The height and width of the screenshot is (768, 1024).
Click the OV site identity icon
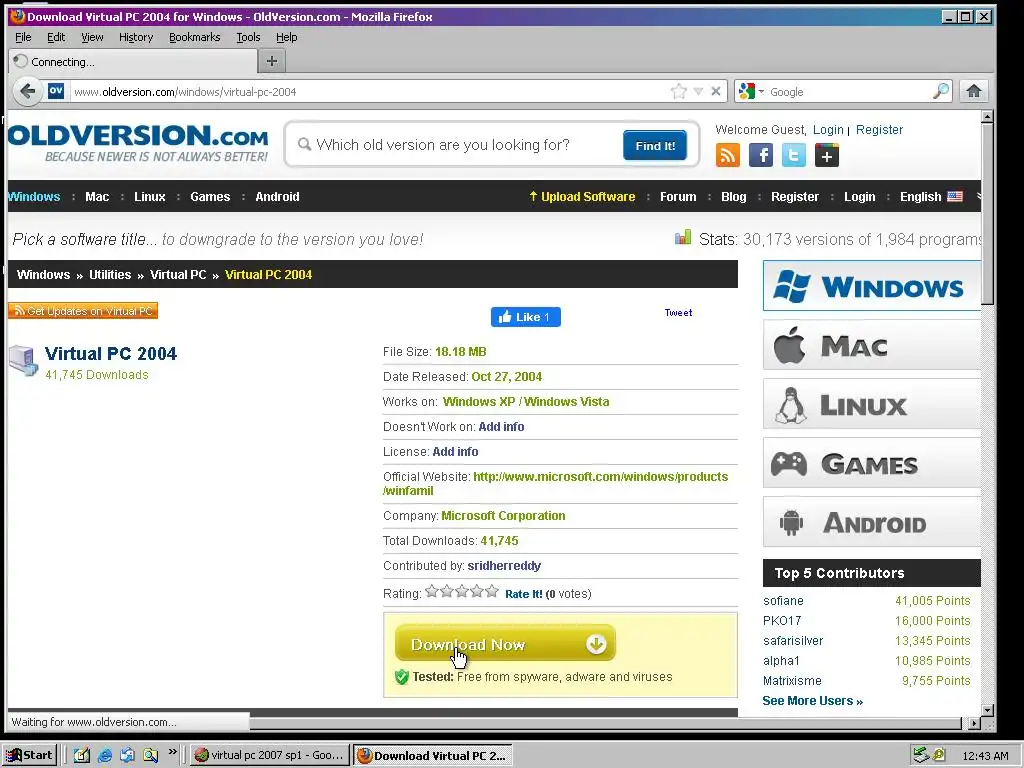pos(56,91)
